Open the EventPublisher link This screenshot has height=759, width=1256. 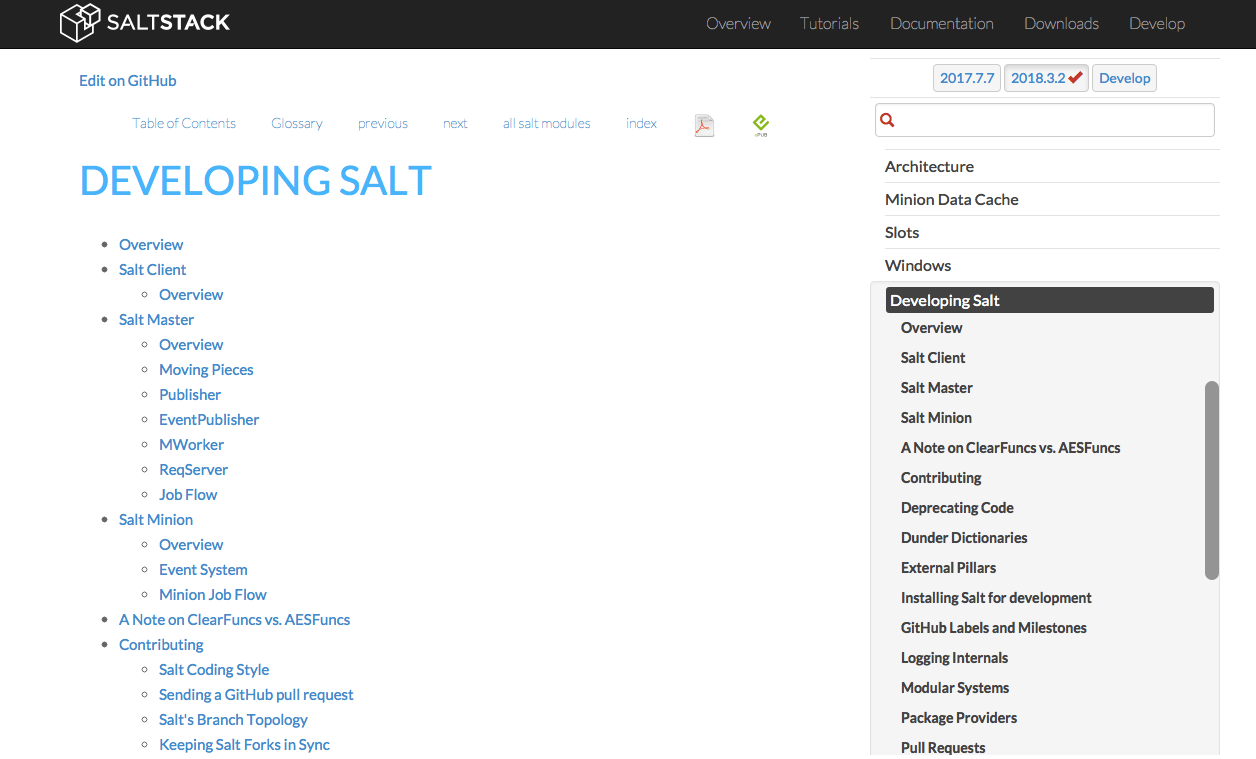209,420
